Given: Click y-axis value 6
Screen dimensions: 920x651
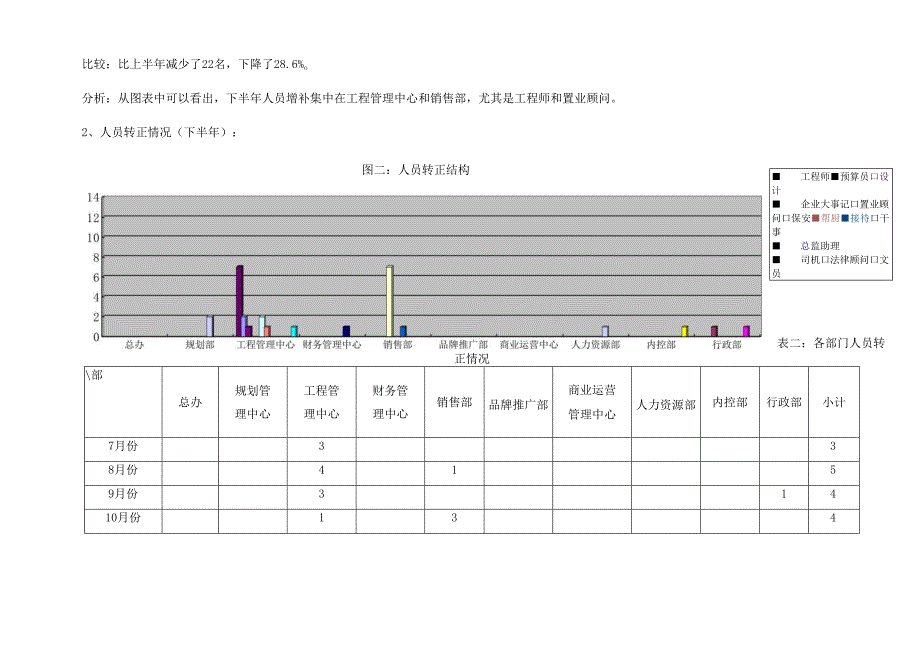Looking at the screenshot, I should 96,277.
